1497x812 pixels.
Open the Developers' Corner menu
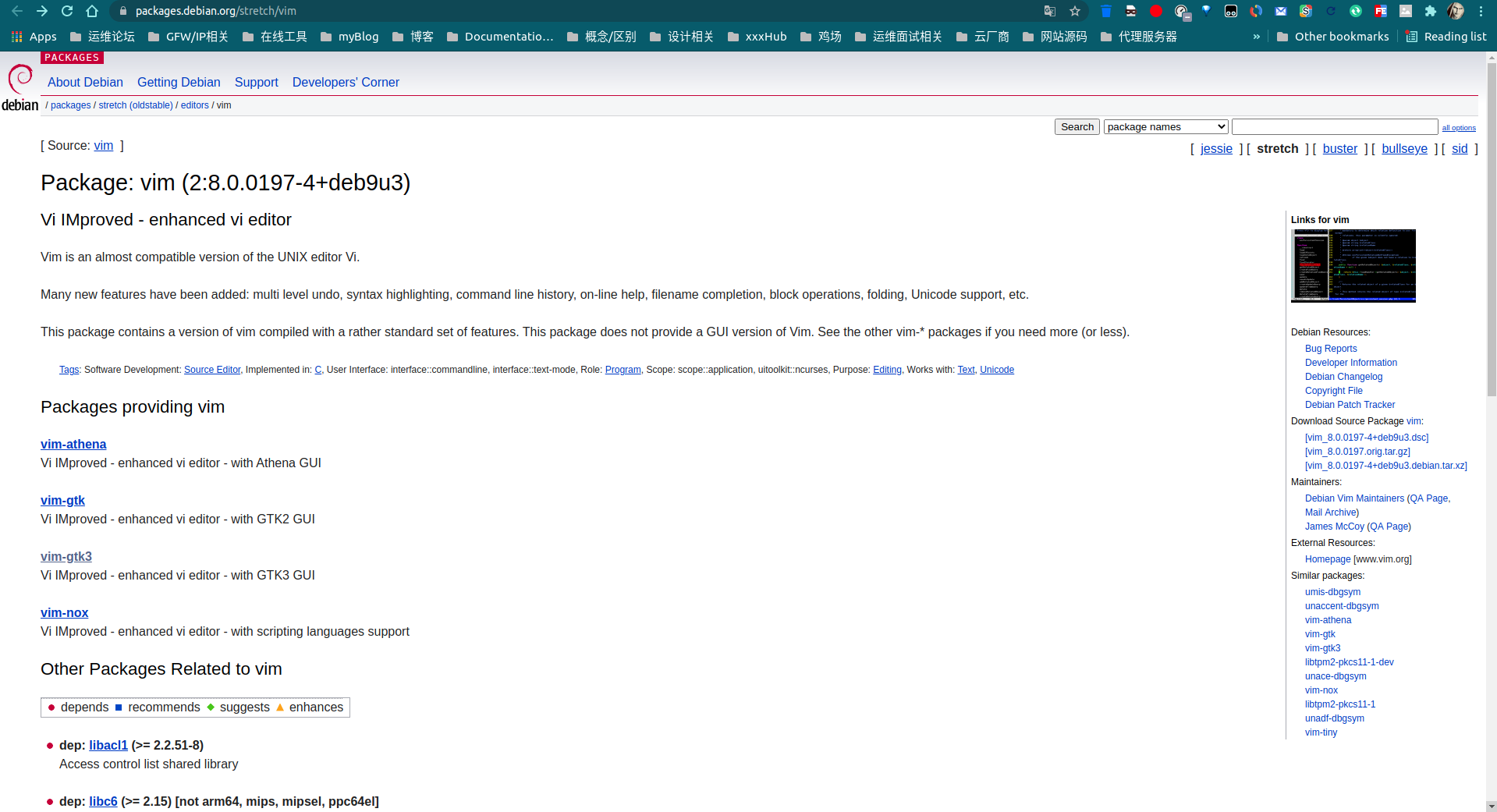tap(346, 82)
